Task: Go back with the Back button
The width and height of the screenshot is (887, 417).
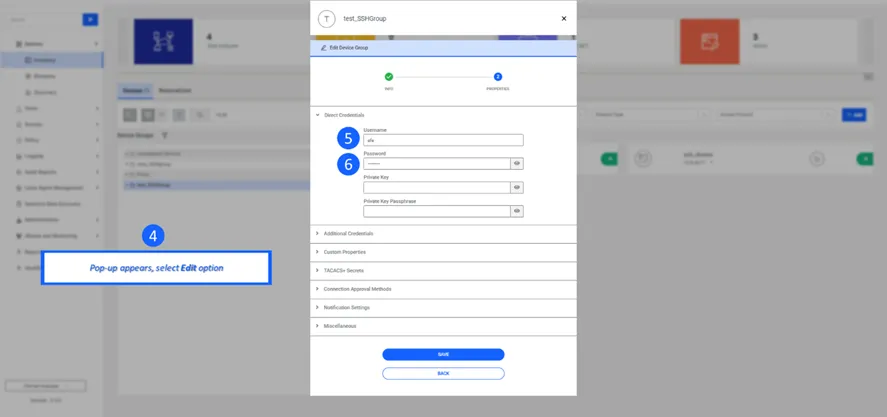Action: [x=443, y=373]
